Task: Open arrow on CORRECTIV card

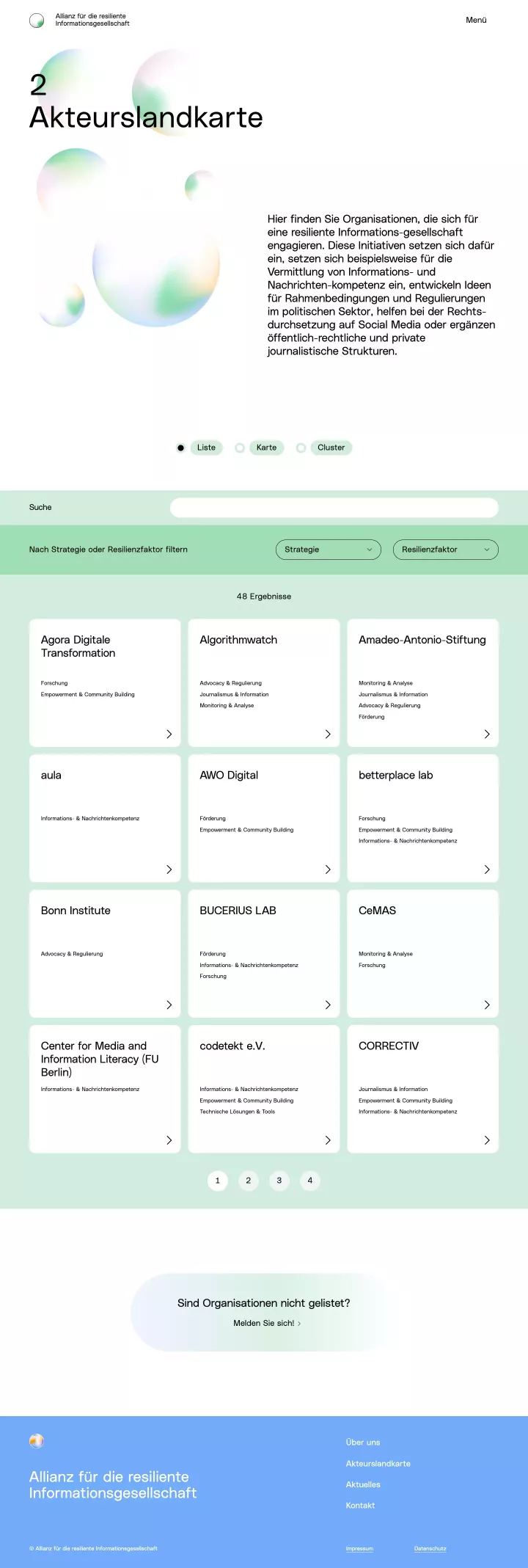Action: [487, 1140]
